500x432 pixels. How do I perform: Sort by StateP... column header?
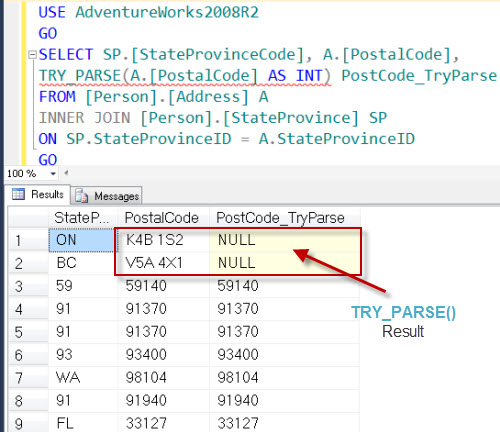coord(83,218)
